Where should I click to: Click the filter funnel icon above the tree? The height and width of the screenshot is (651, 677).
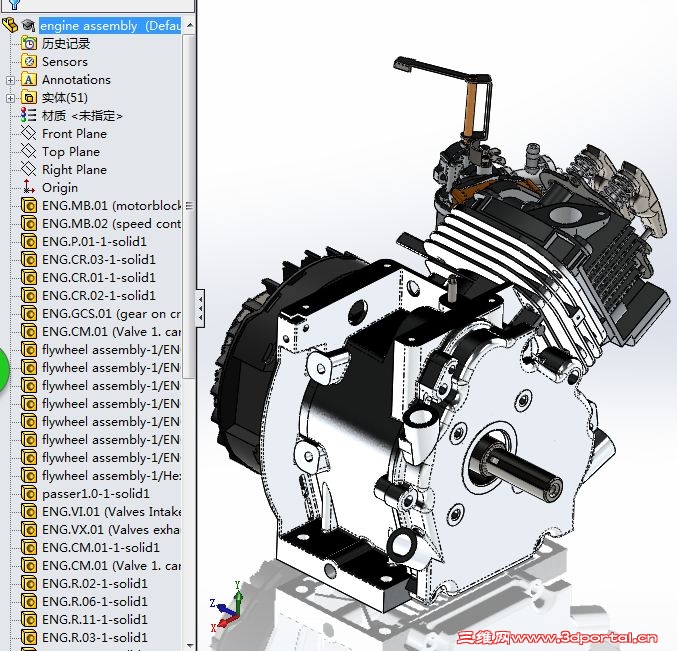point(15,4)
